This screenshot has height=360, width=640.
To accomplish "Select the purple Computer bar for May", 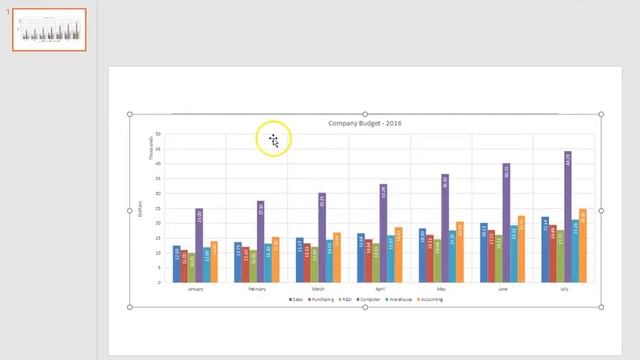I will click(x=445, y=228).
